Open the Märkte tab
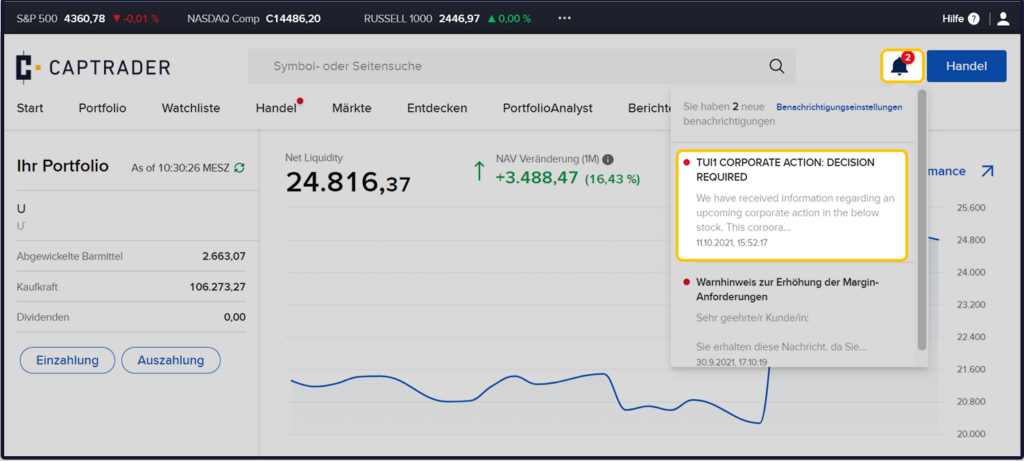The image size is (1024, 461). tap(351, 108)
